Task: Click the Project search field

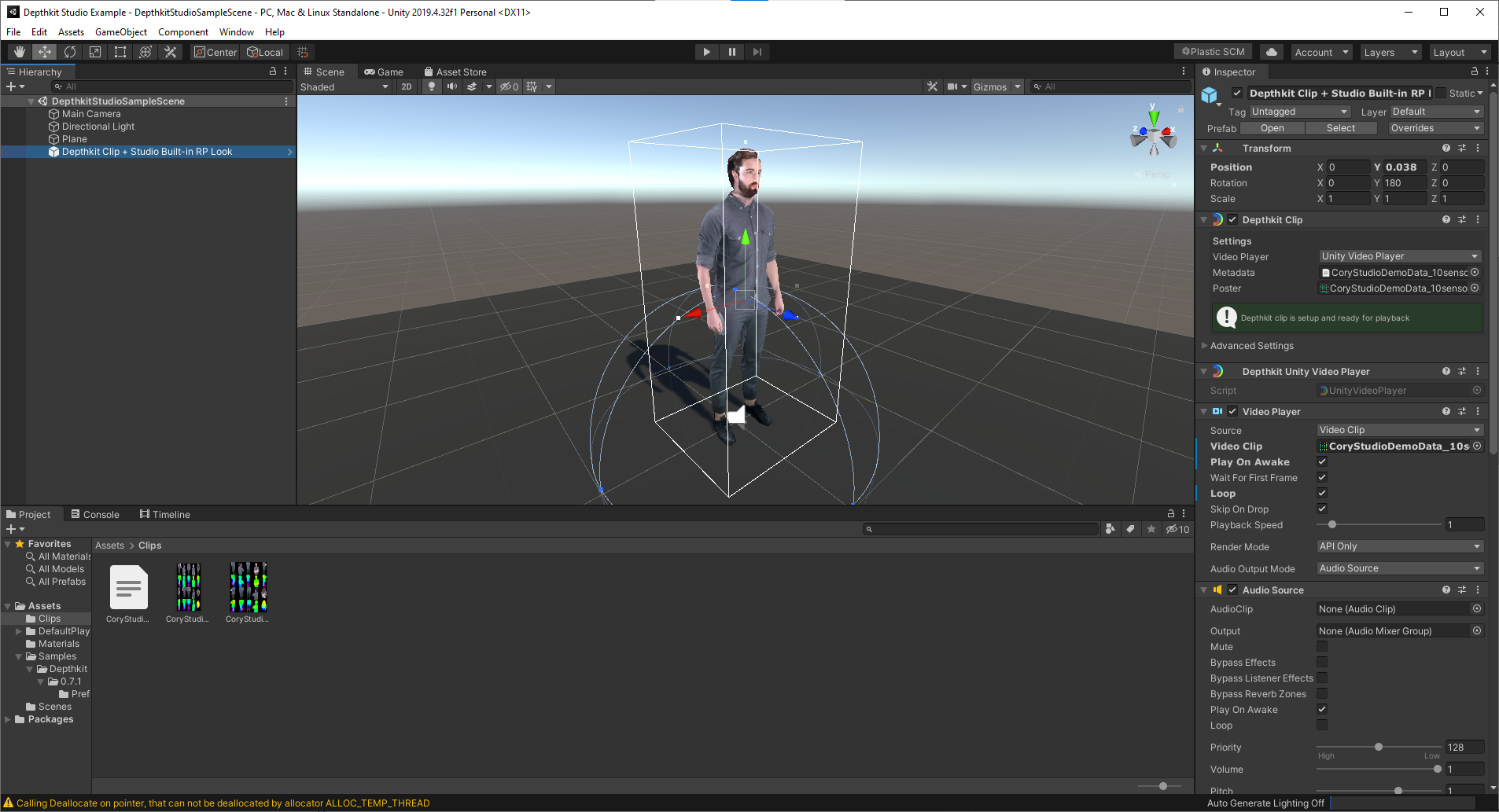Action: point(980,530)
